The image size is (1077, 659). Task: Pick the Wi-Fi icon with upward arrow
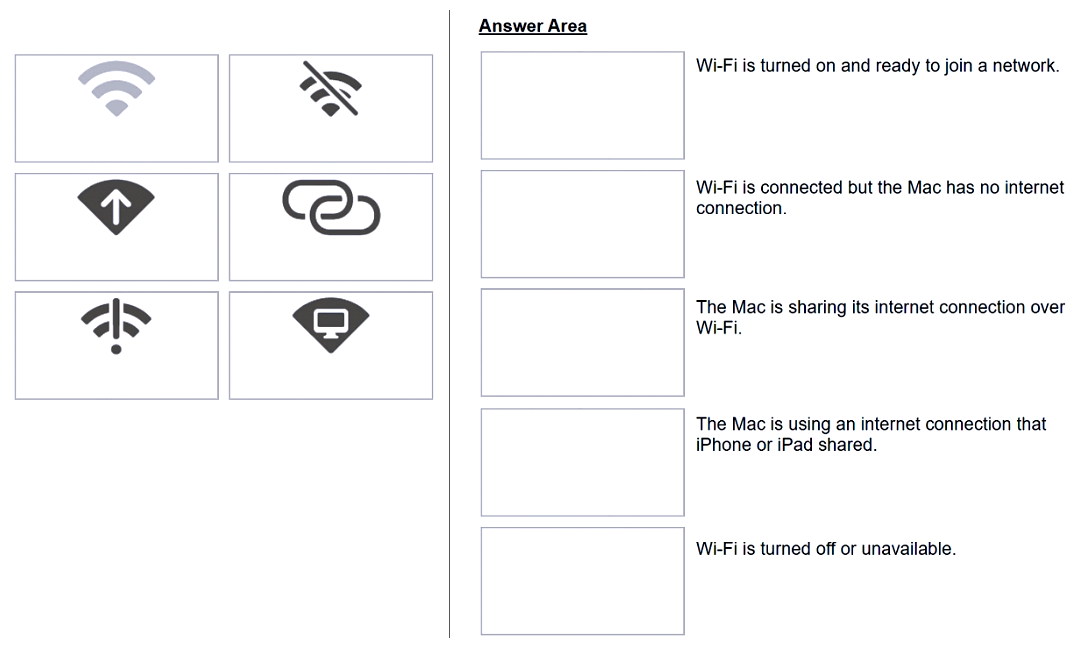(117, 209)
